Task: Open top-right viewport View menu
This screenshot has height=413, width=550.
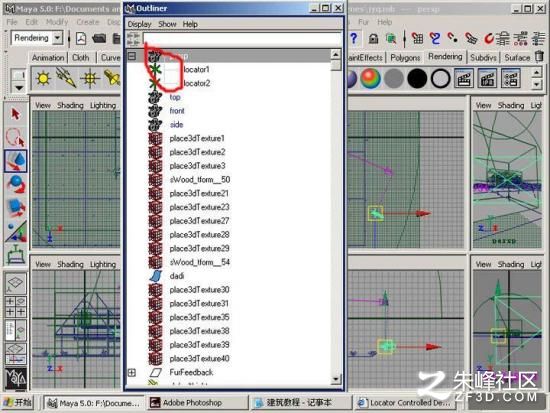Action: click(x=483, y=105)
